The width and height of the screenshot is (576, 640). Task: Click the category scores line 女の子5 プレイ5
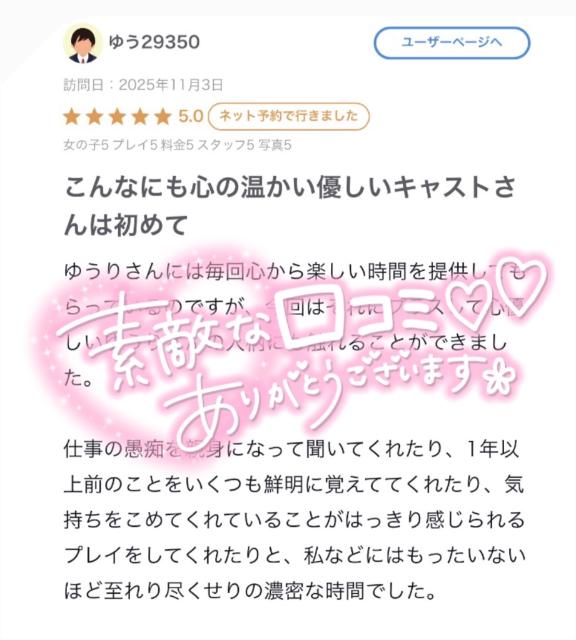[x=178, y=145]
